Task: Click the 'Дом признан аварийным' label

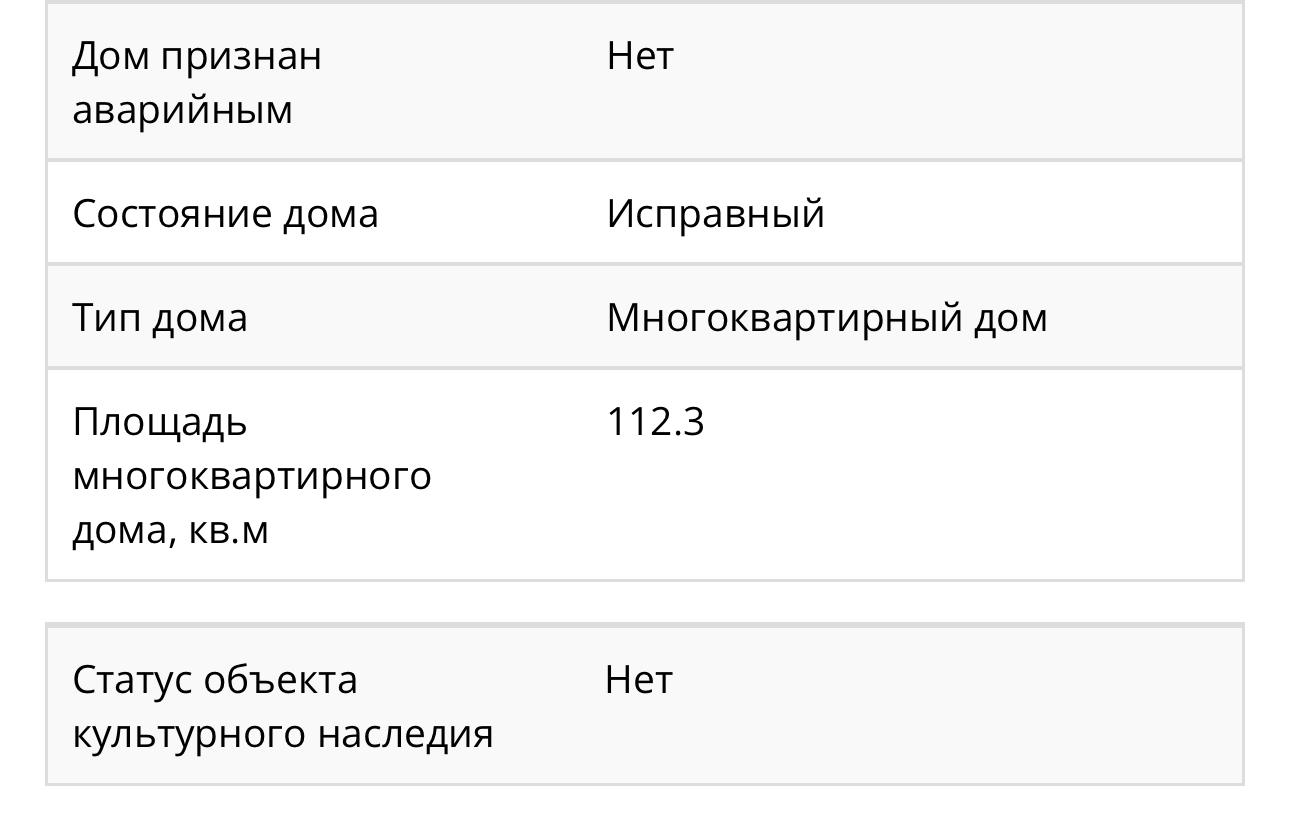Action: click(x=197, y=82)
